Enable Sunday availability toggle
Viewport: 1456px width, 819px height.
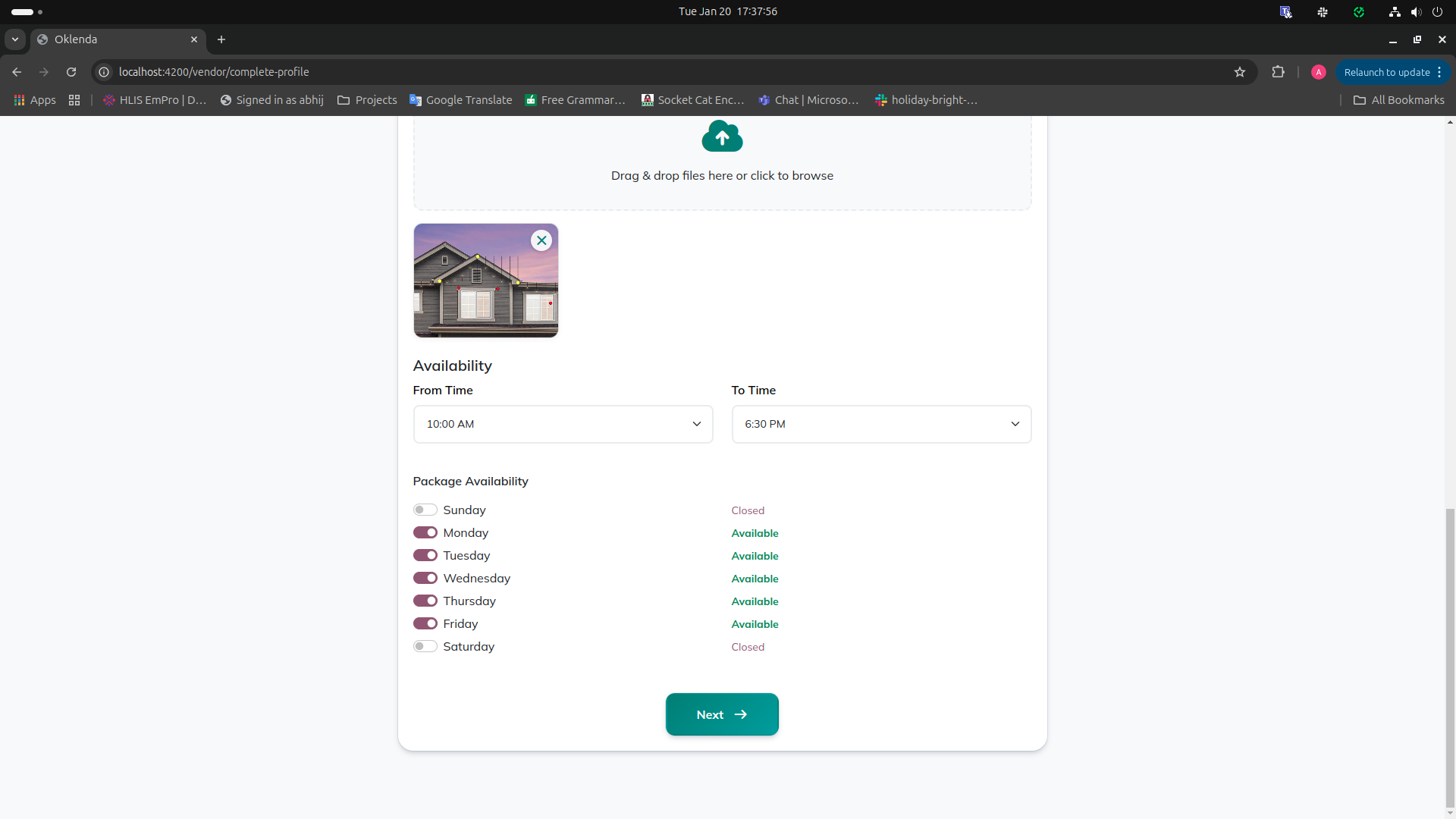point(425,510)
